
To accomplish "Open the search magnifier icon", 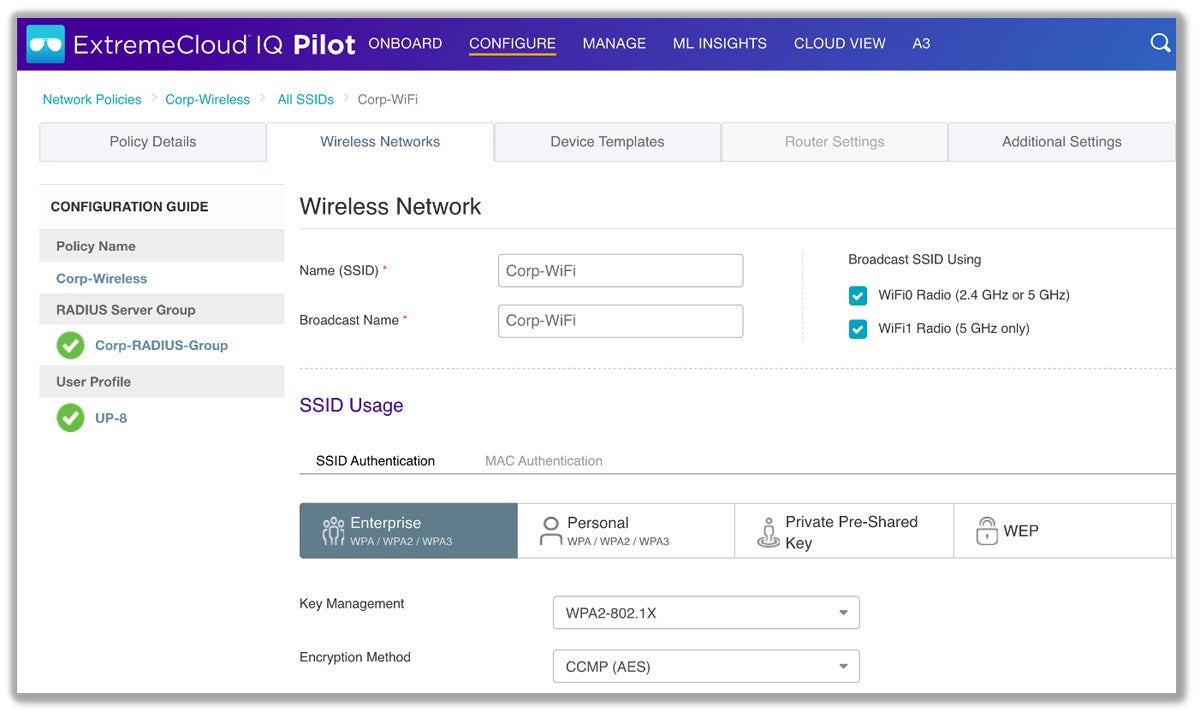I will tap(1160, 43).
